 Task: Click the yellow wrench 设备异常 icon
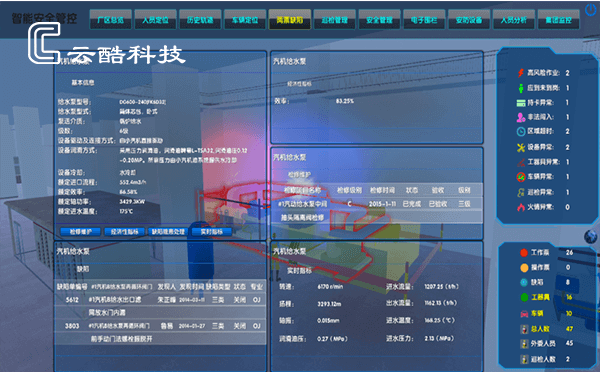point(521,147)
